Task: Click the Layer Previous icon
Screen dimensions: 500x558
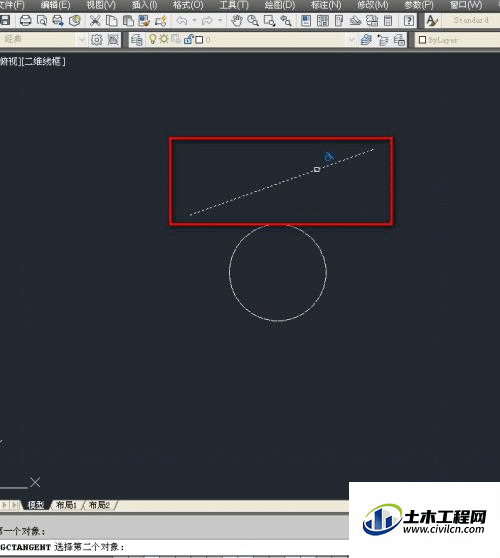Action: pos(383,40)
